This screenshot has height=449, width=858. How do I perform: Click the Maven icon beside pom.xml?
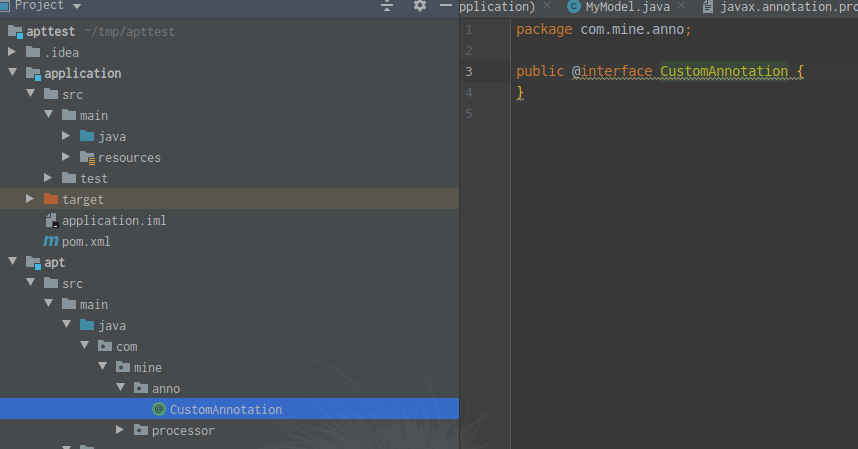(x=51, y=241)
